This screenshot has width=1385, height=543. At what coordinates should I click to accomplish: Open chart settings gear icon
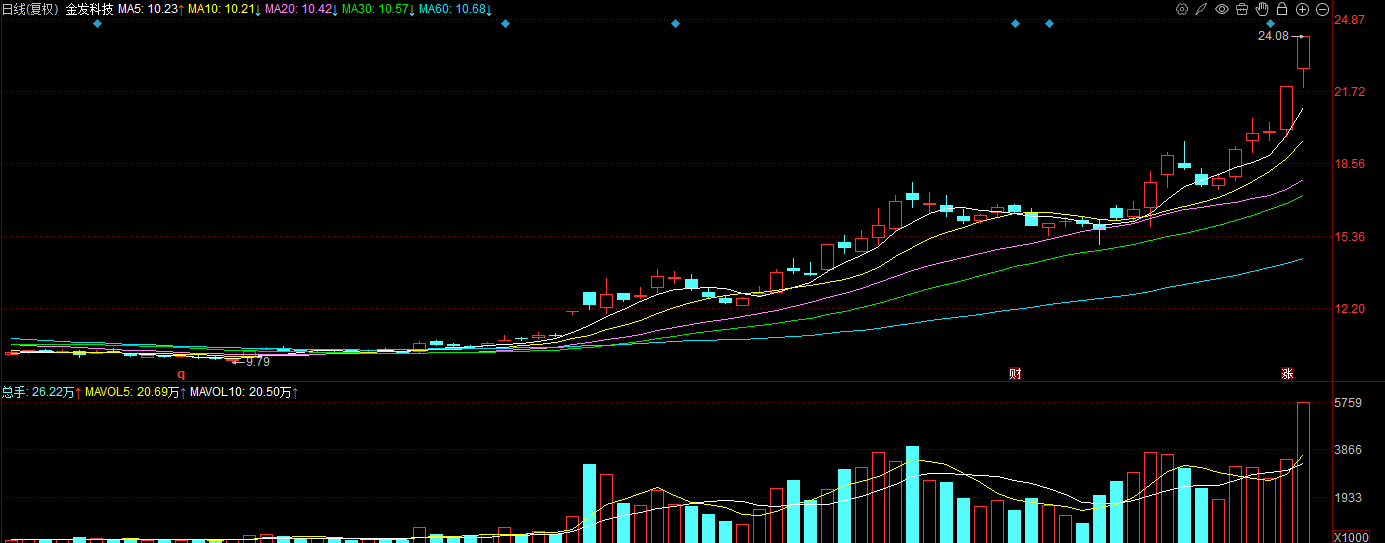1182,9
